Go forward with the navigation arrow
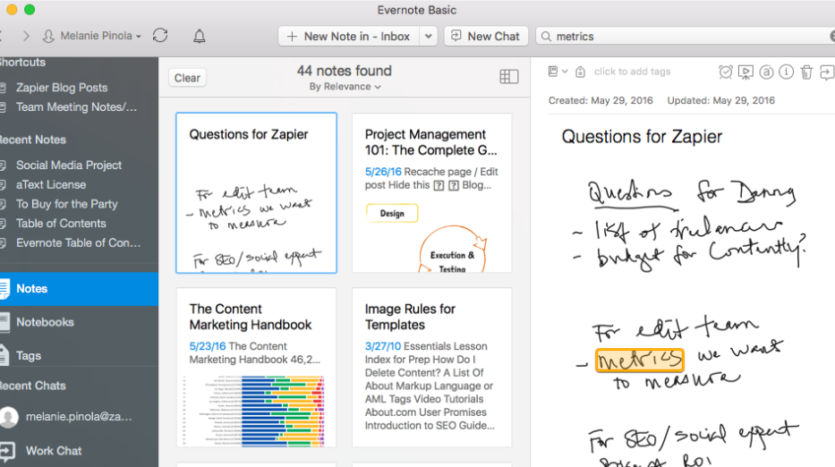835x467 pixels. tap(26, 36)
